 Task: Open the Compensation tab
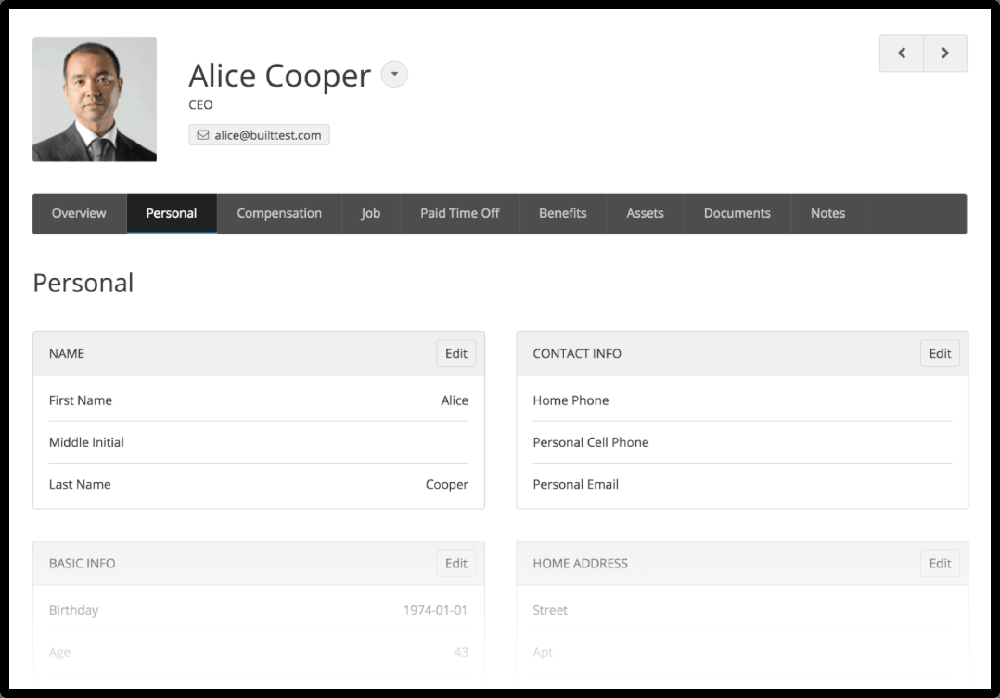(x=279, y=213)
